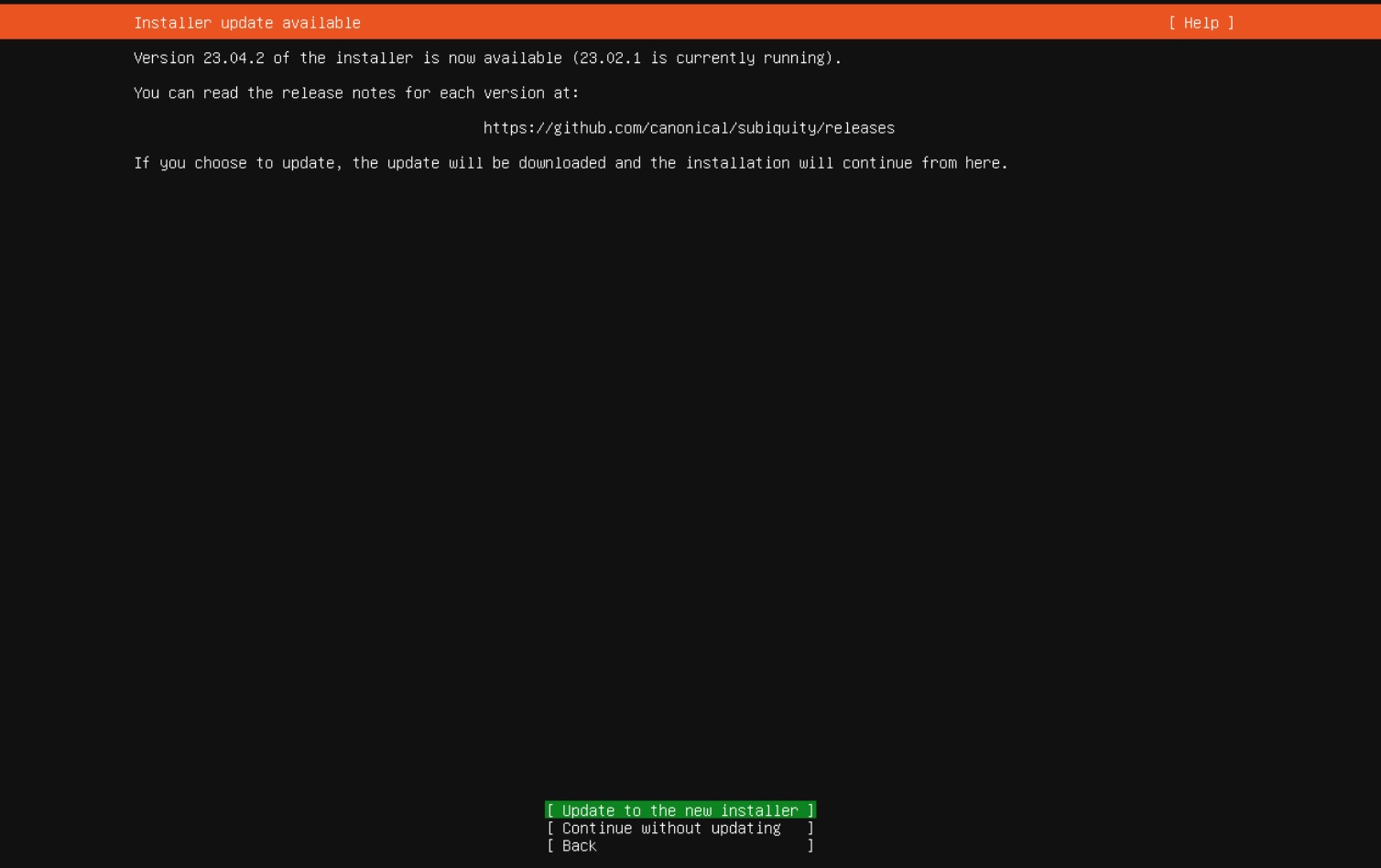Click the opening bracket of the Update option
This screenshot has width=1381, height=868.
pyautogui.click(x=550, y=810)
